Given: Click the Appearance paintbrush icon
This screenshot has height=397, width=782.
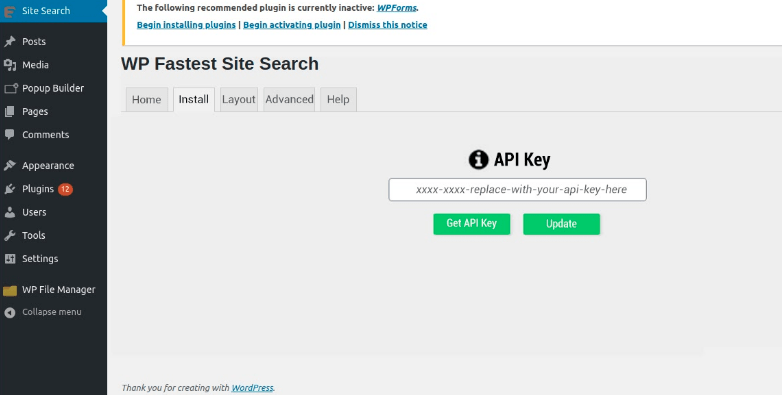Looking at the screenshot, I should pyautogui.click(x=9, y=166).
